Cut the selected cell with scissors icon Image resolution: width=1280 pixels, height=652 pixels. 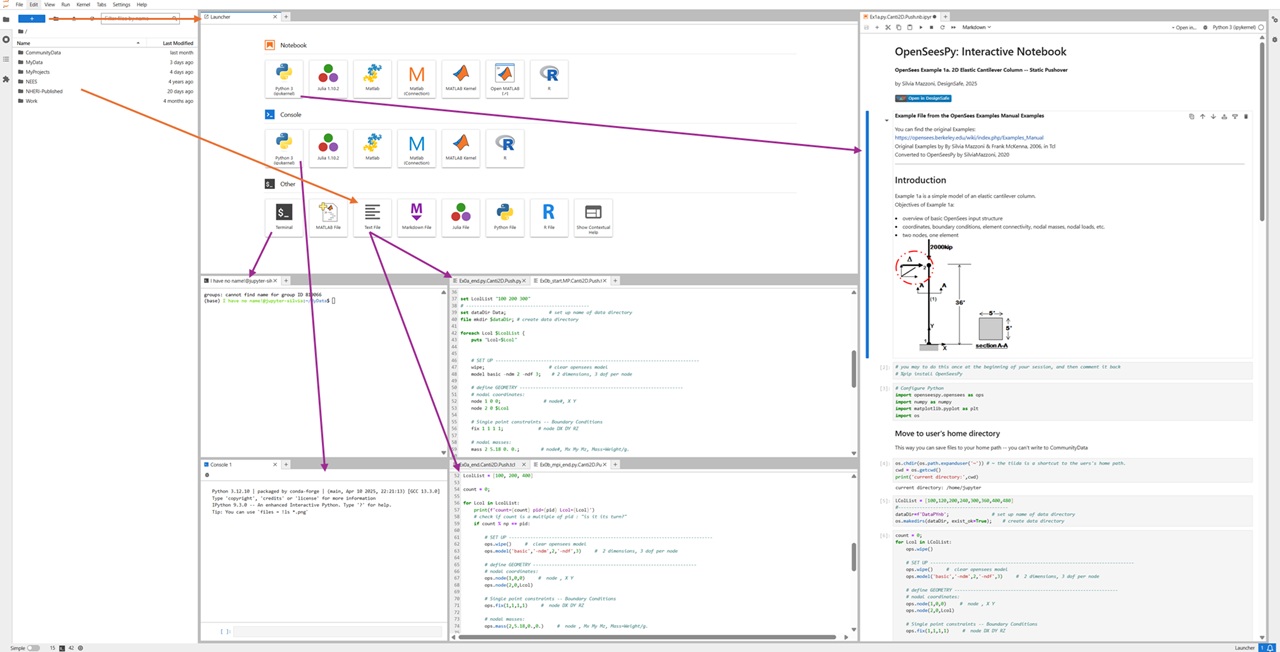(x=890, y=27)
